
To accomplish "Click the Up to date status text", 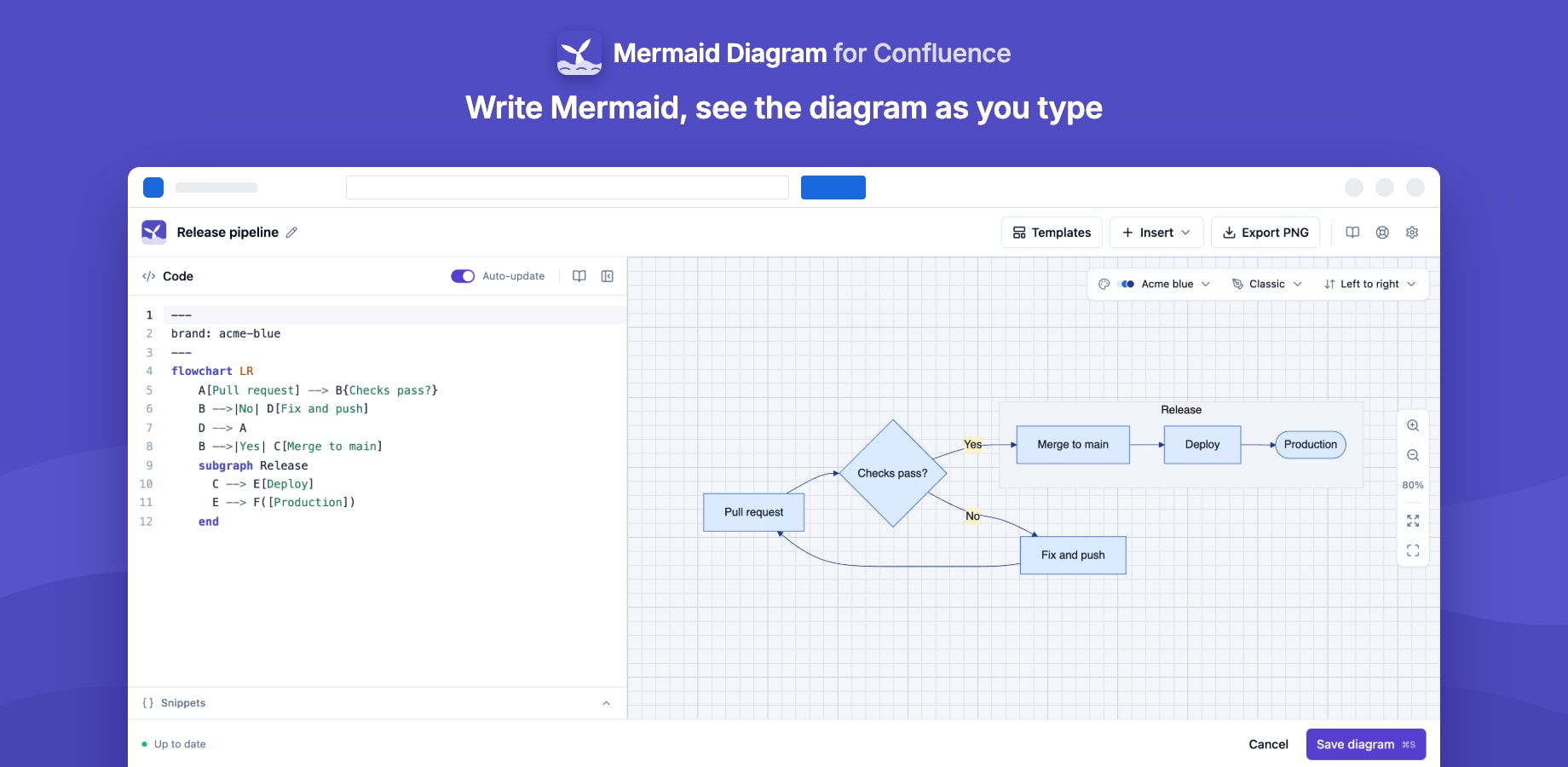I will 180,744.
